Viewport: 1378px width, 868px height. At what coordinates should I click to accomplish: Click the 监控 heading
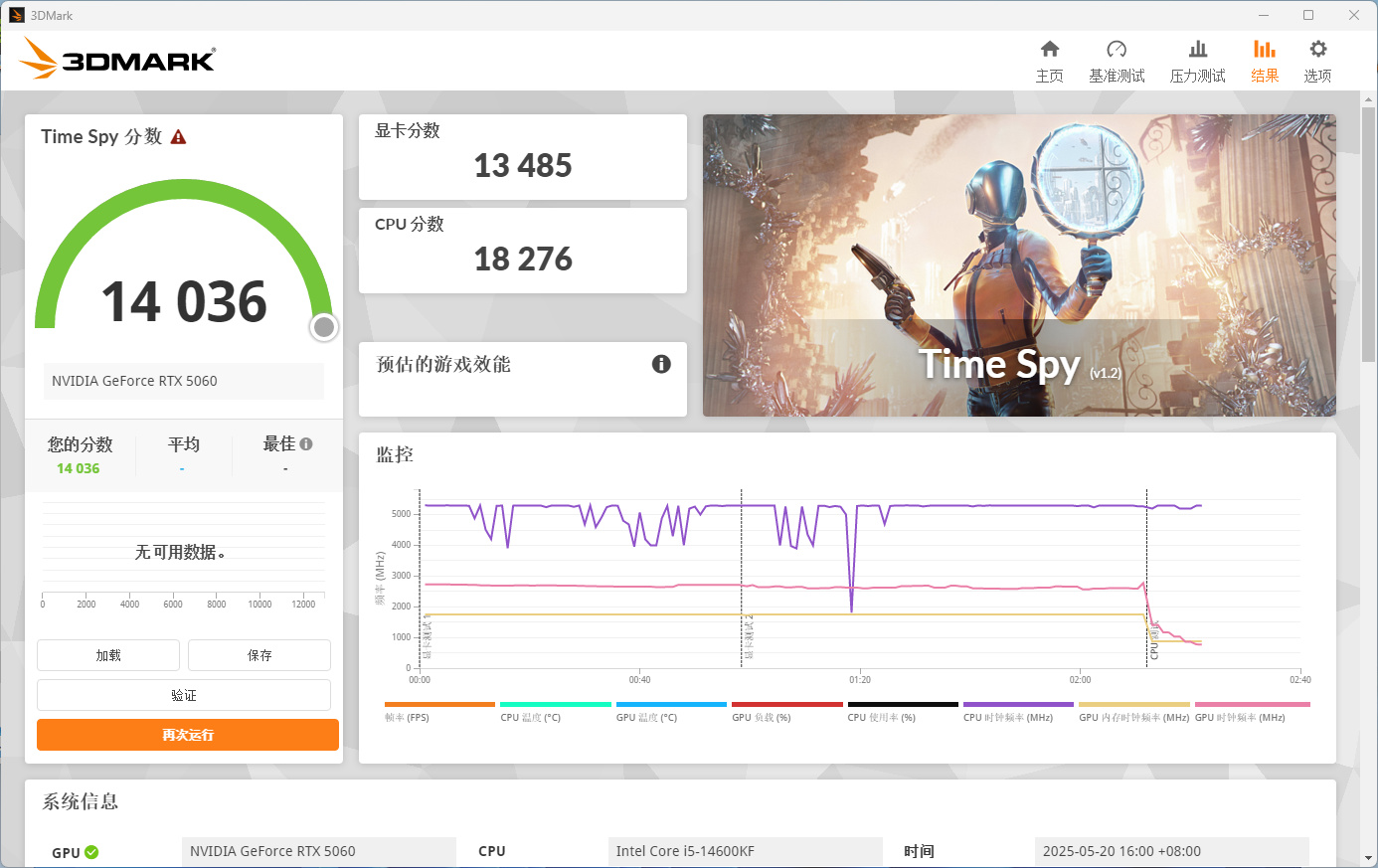[395, 454]
